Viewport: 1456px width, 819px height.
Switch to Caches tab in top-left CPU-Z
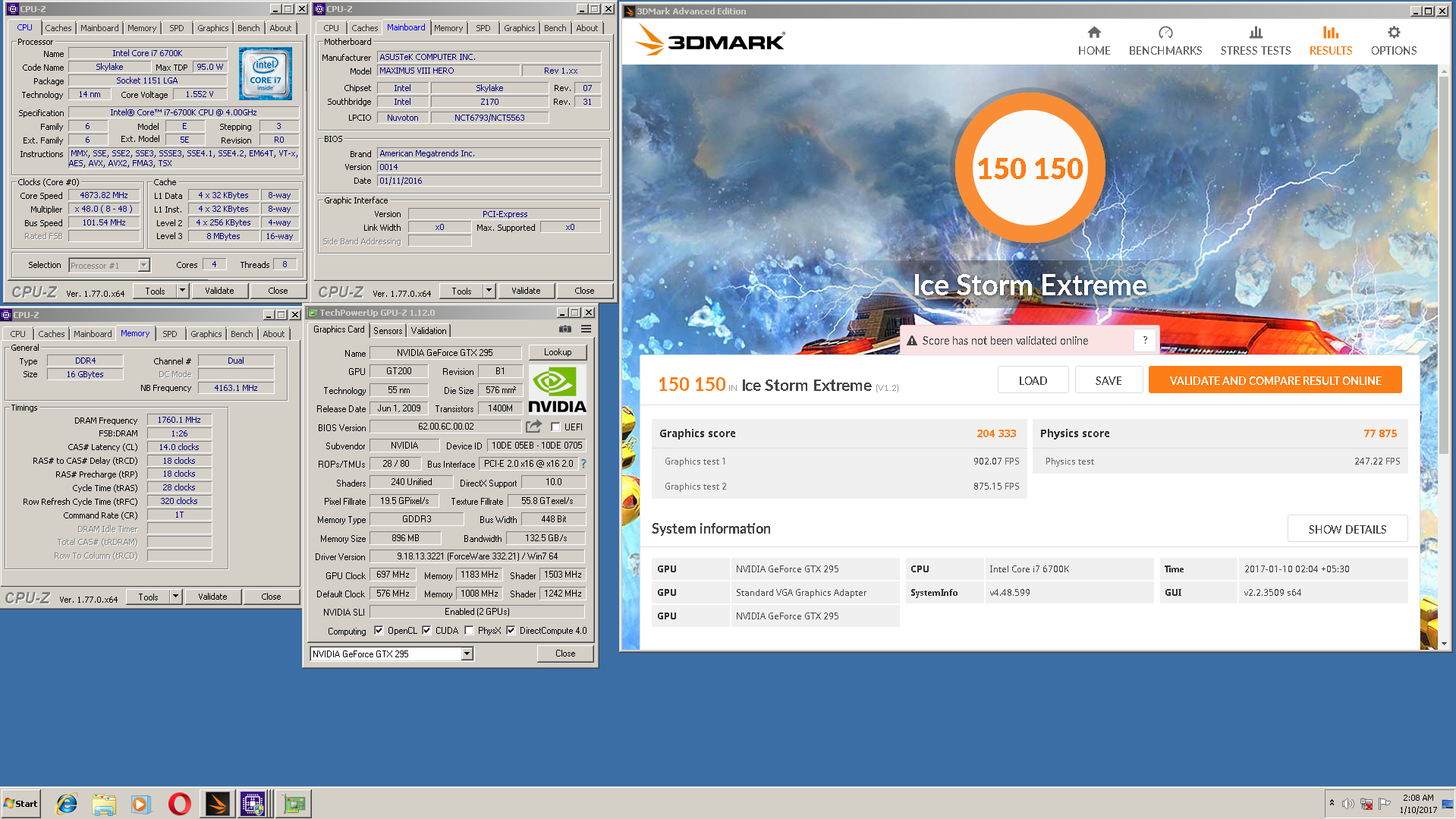point(58,28)
